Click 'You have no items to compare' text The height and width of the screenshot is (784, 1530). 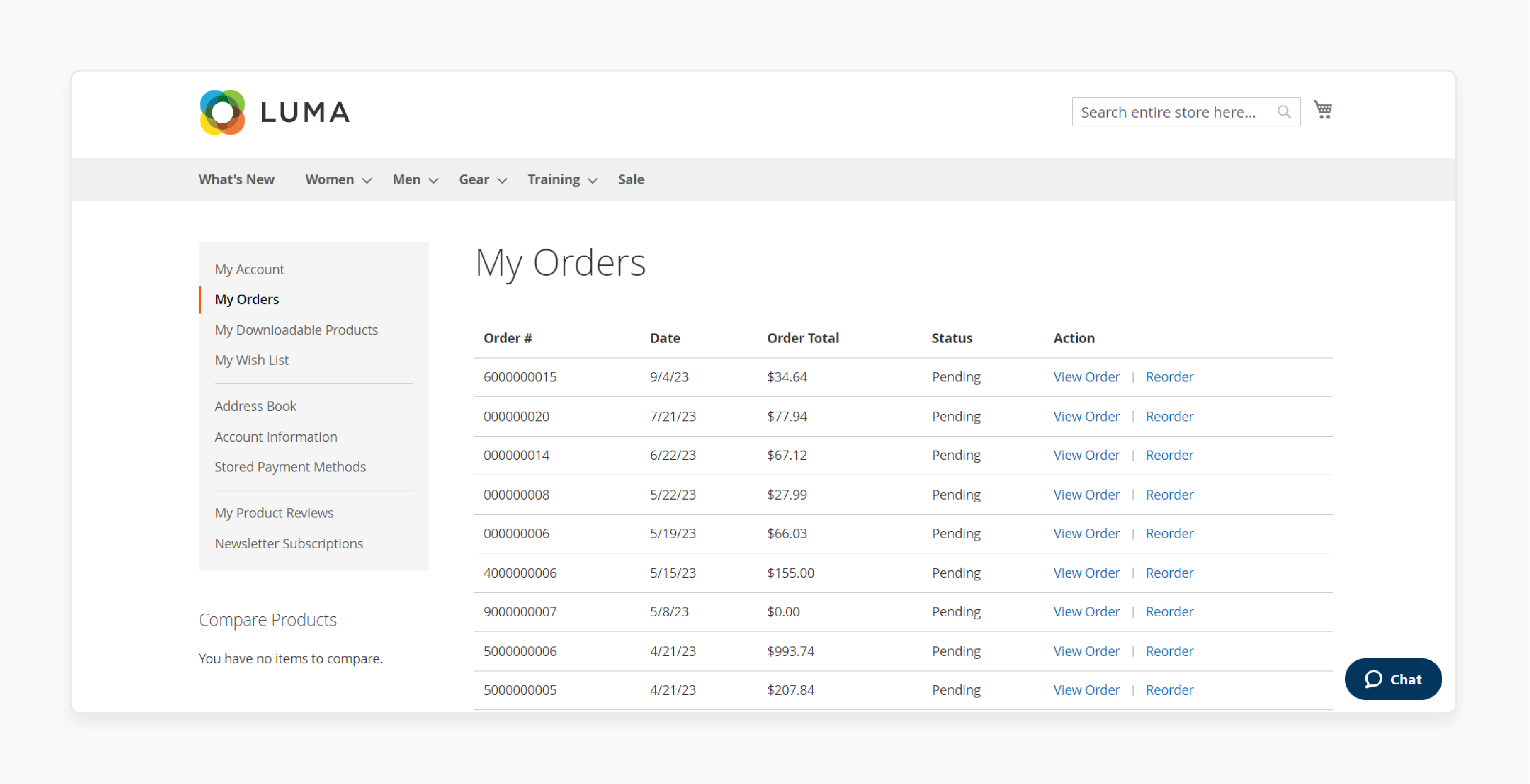pos(291,659)
